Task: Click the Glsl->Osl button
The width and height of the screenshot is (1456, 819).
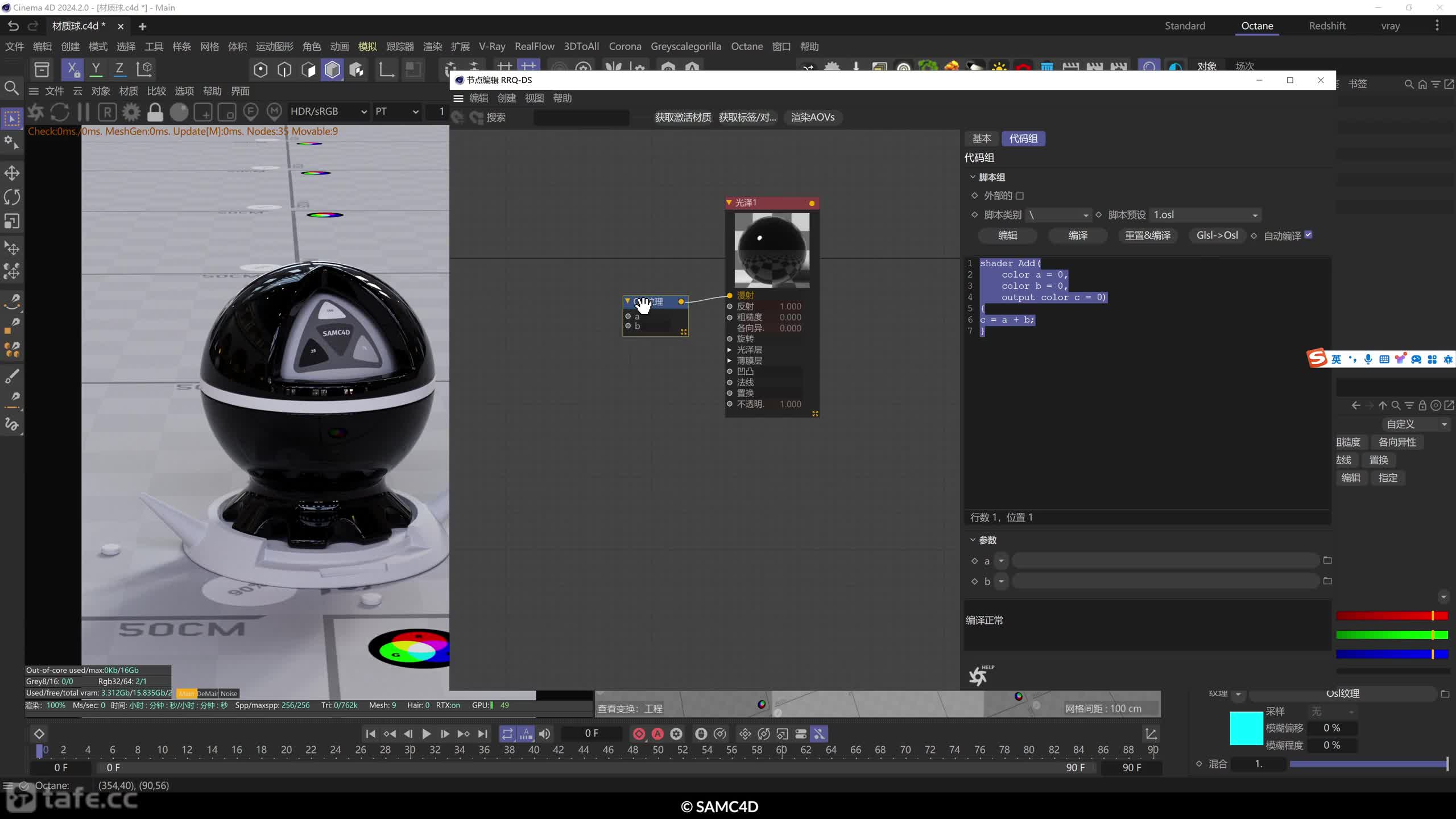Action: tap(1217, 235)
